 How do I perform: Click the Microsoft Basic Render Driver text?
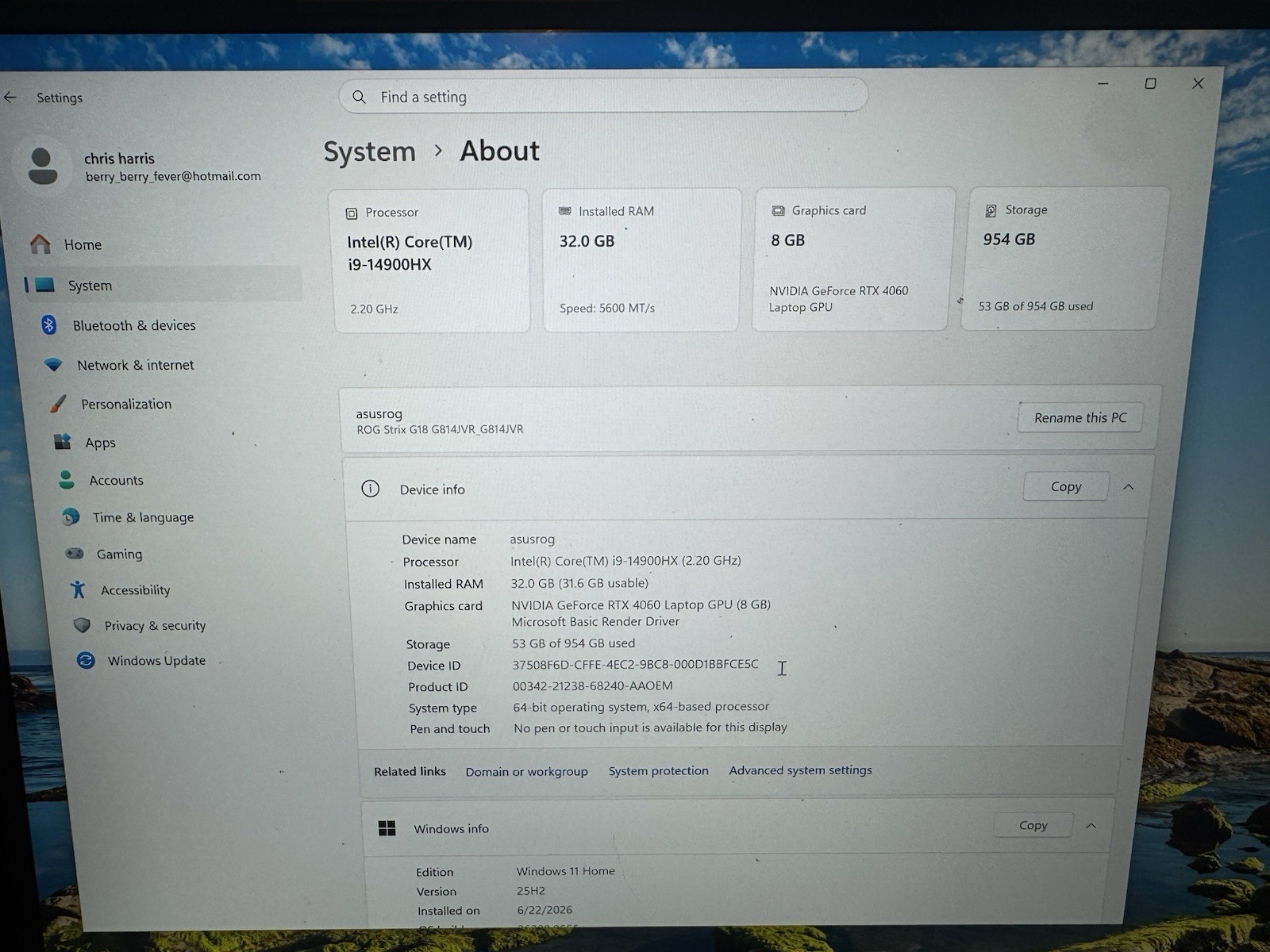(595, 621)
